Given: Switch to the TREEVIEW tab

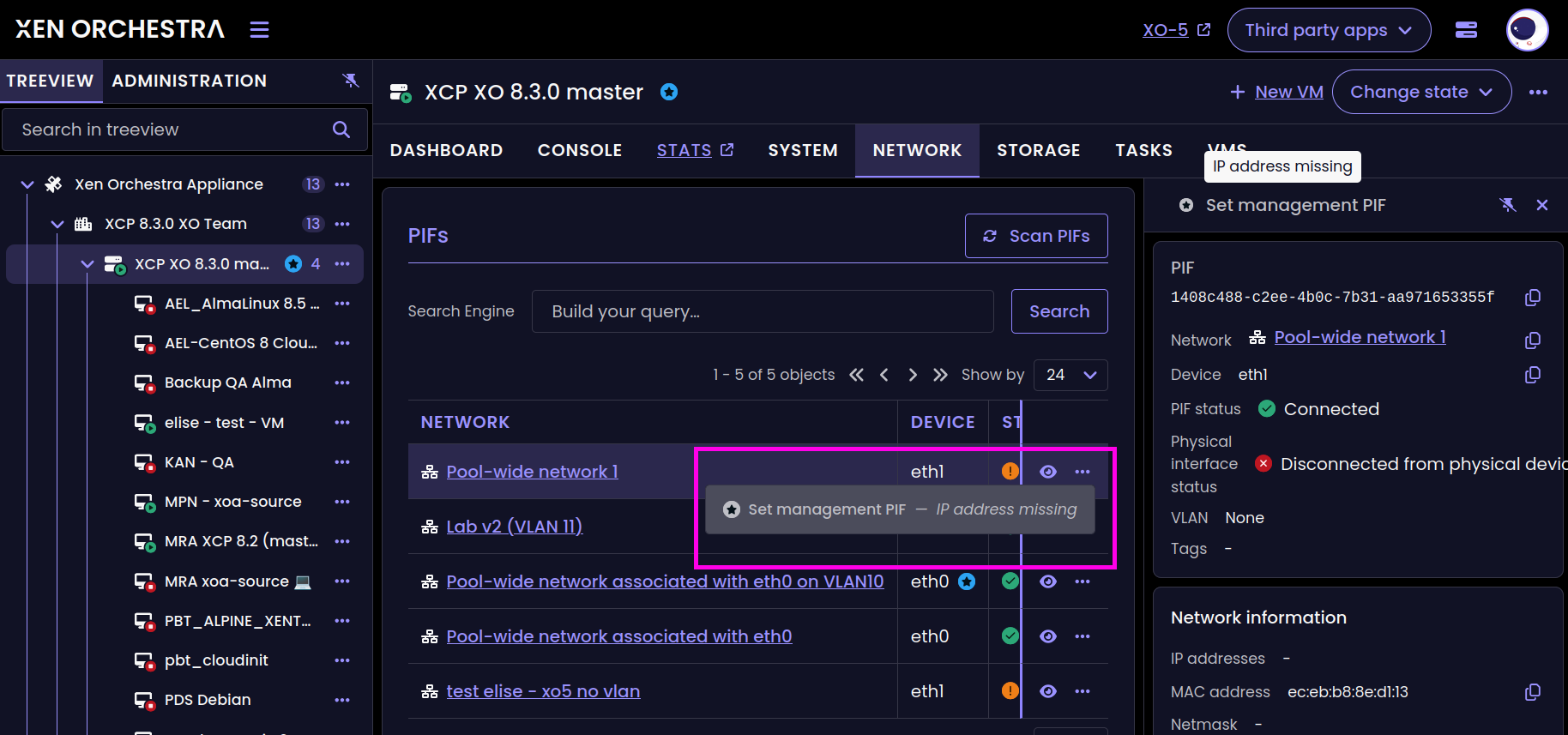Looking at the screenshot, I should coord(51,81).
